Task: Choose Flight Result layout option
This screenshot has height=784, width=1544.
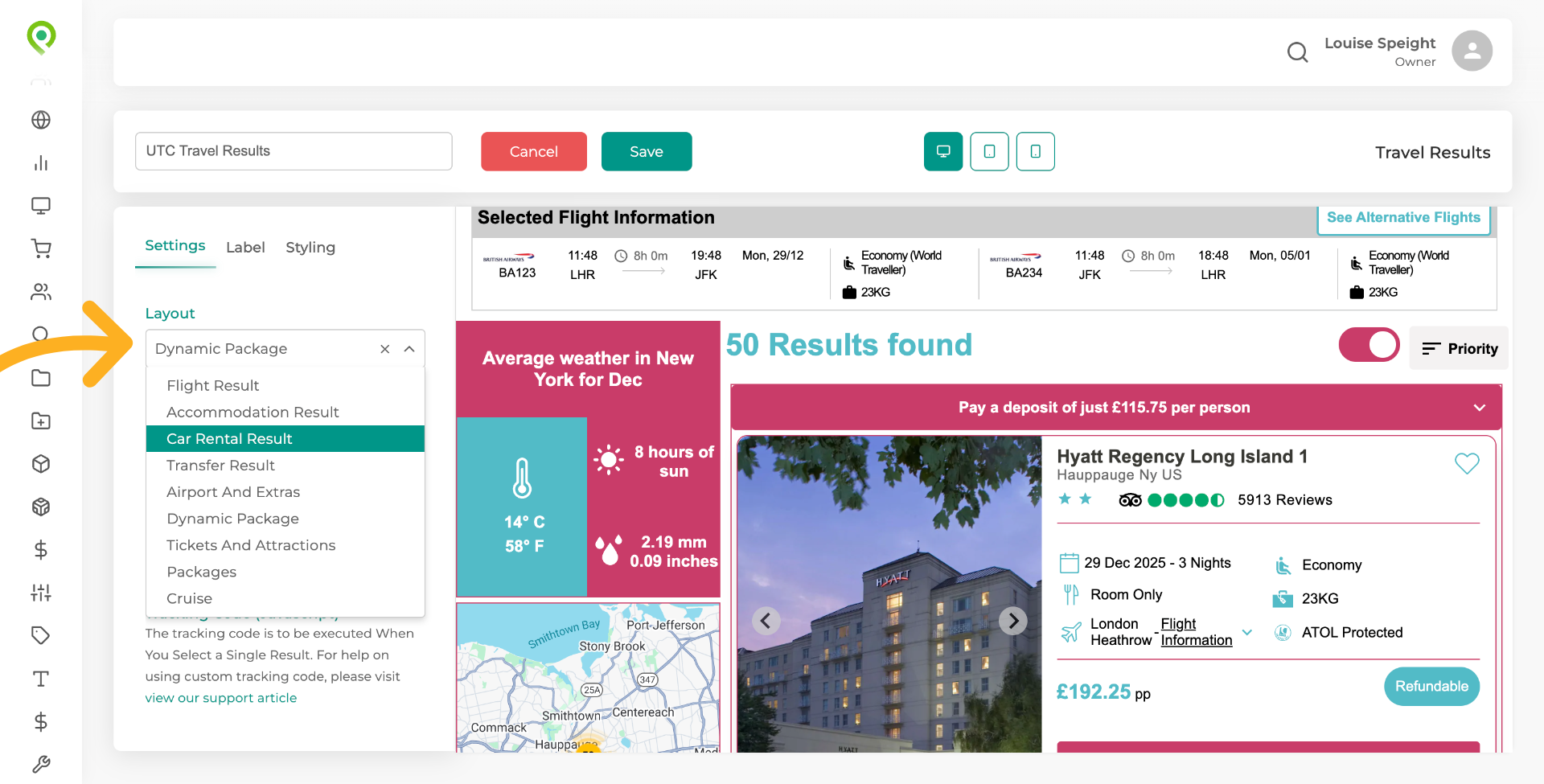Action: point(285,385)
